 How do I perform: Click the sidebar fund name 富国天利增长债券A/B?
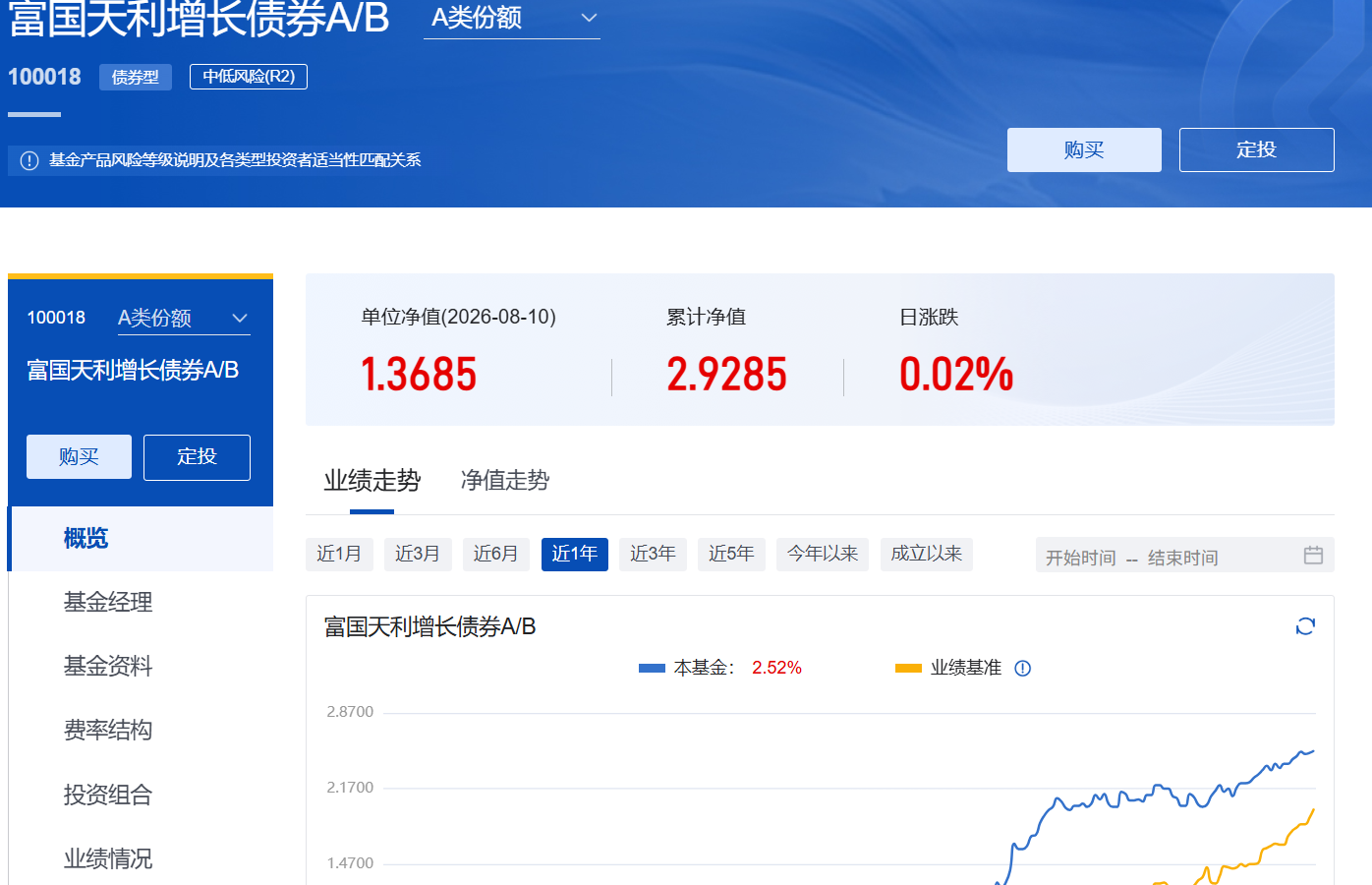point(133,371)
